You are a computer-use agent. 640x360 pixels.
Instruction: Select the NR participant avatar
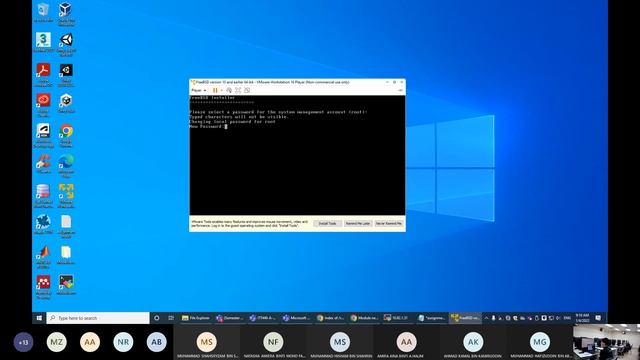pyautogui.click(x=123, y=342)
